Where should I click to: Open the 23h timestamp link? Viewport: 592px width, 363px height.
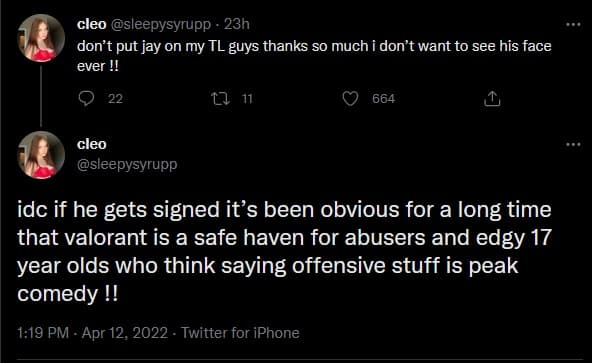237,24
